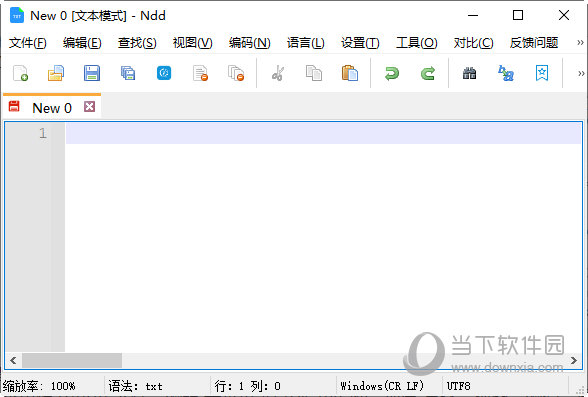The image size is (588, 397).
Task: Create a new file using the toolbar icon
Action: 20,73
